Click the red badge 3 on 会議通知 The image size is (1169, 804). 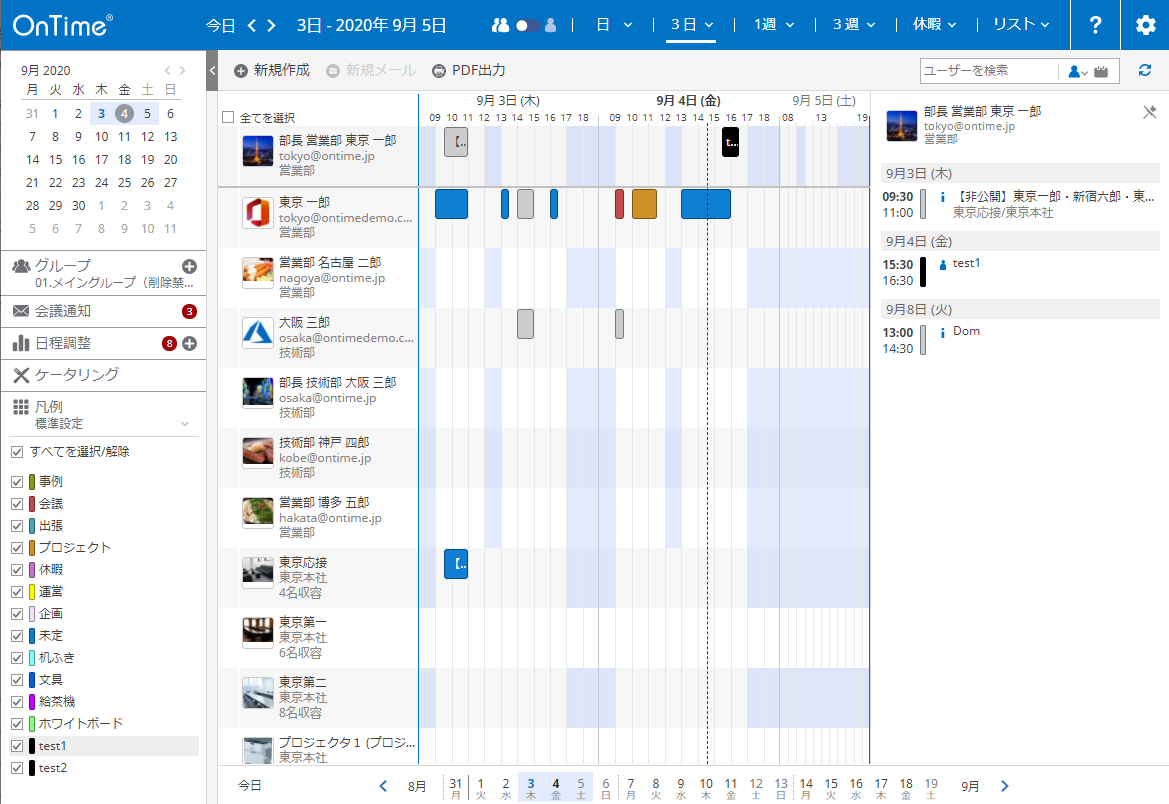[189, 312]
